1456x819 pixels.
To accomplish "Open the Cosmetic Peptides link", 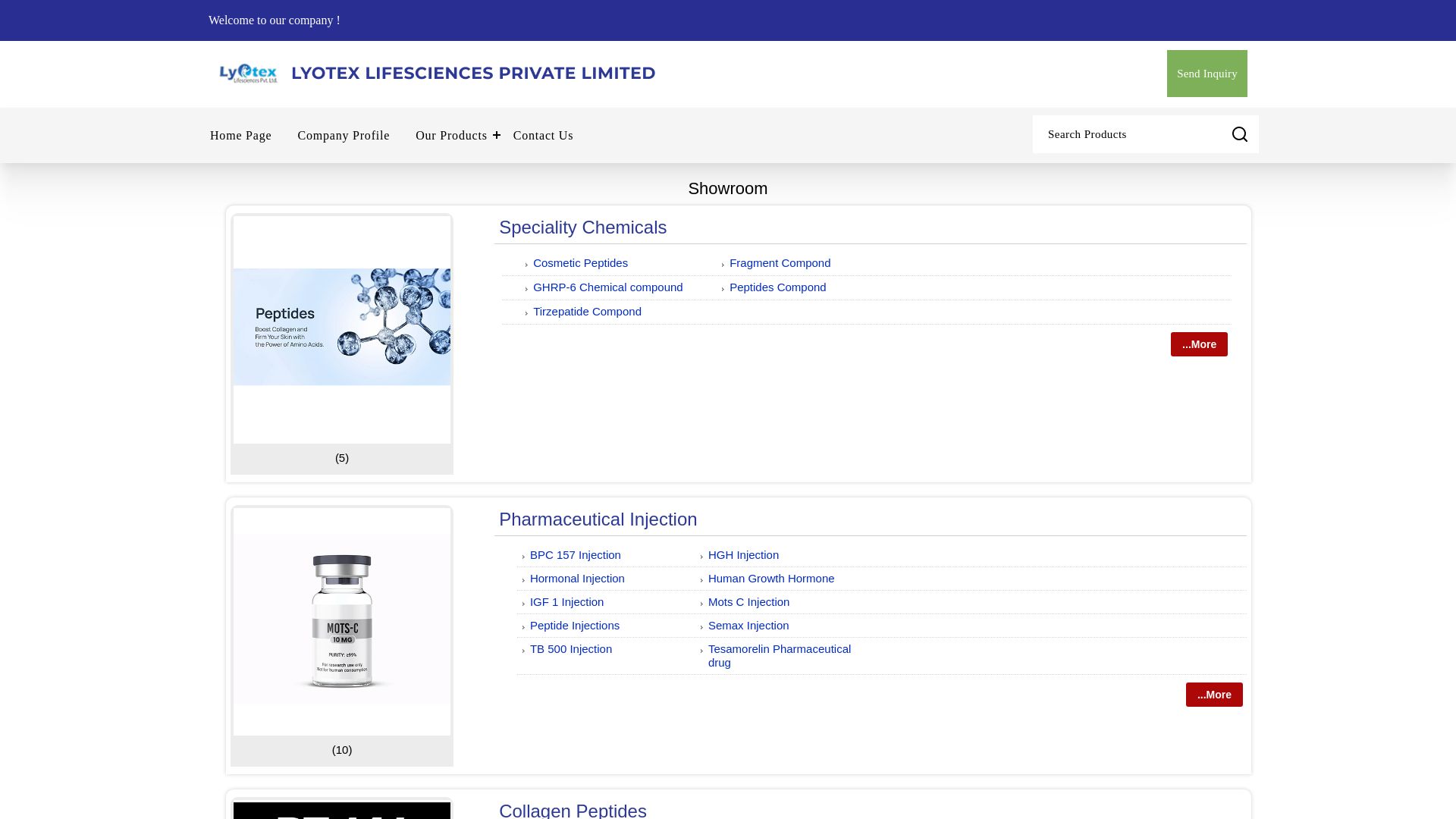I will click(580, 263).
